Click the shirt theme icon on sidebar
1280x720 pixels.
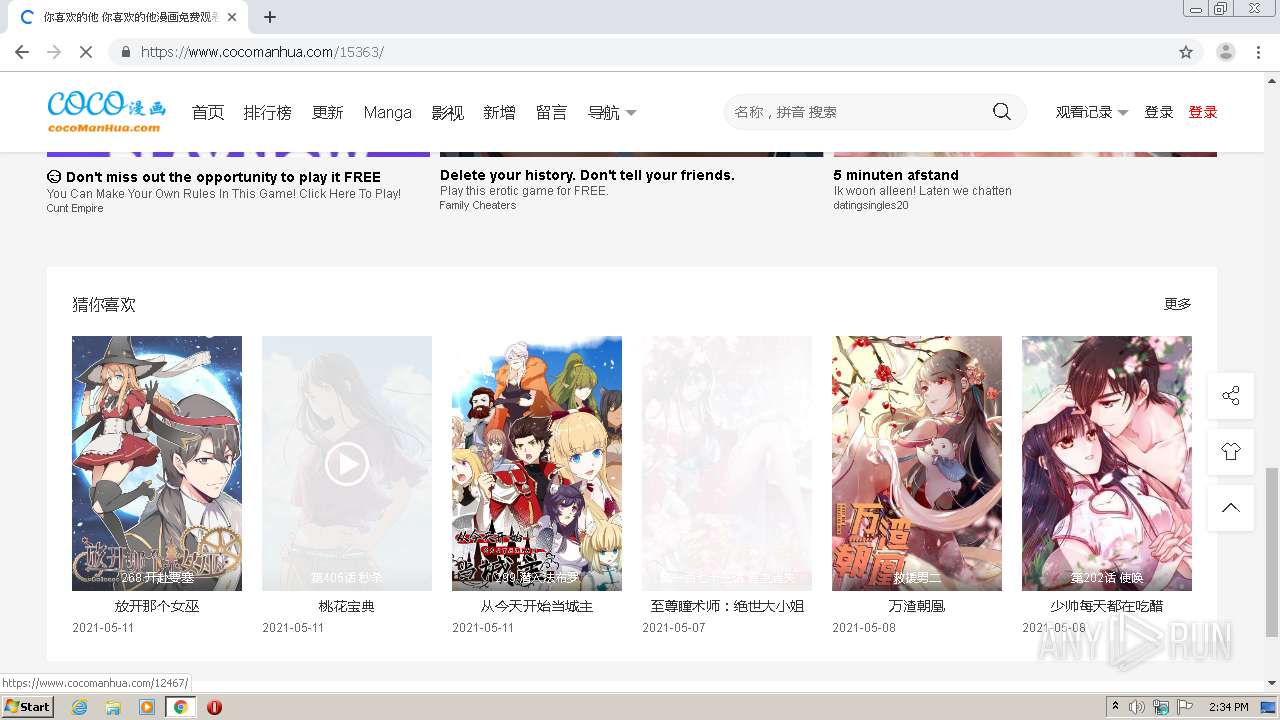tap(1231, 452)
